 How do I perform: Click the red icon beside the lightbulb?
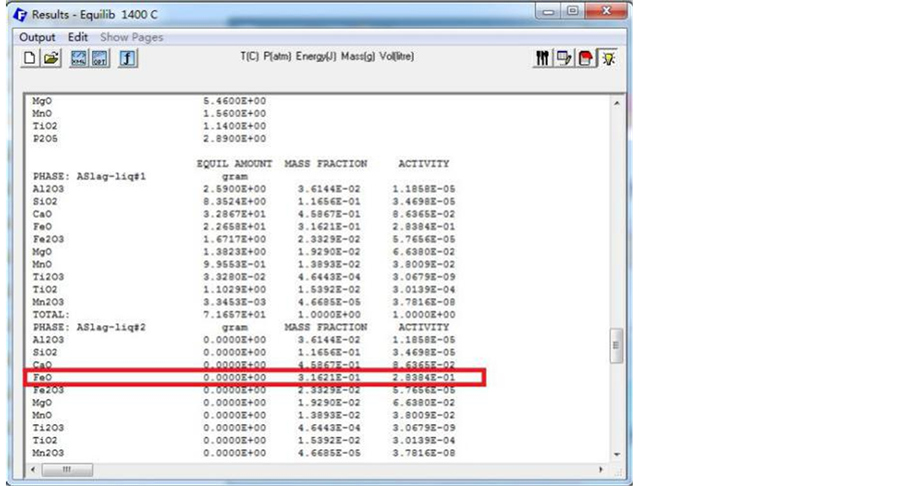click(586, 59)
